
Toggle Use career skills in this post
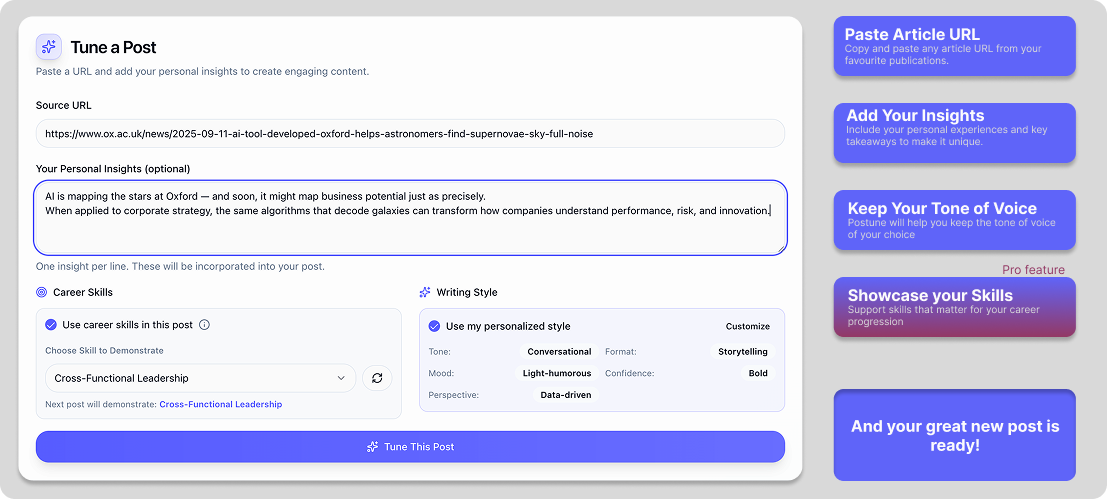[x=51, y=325]
